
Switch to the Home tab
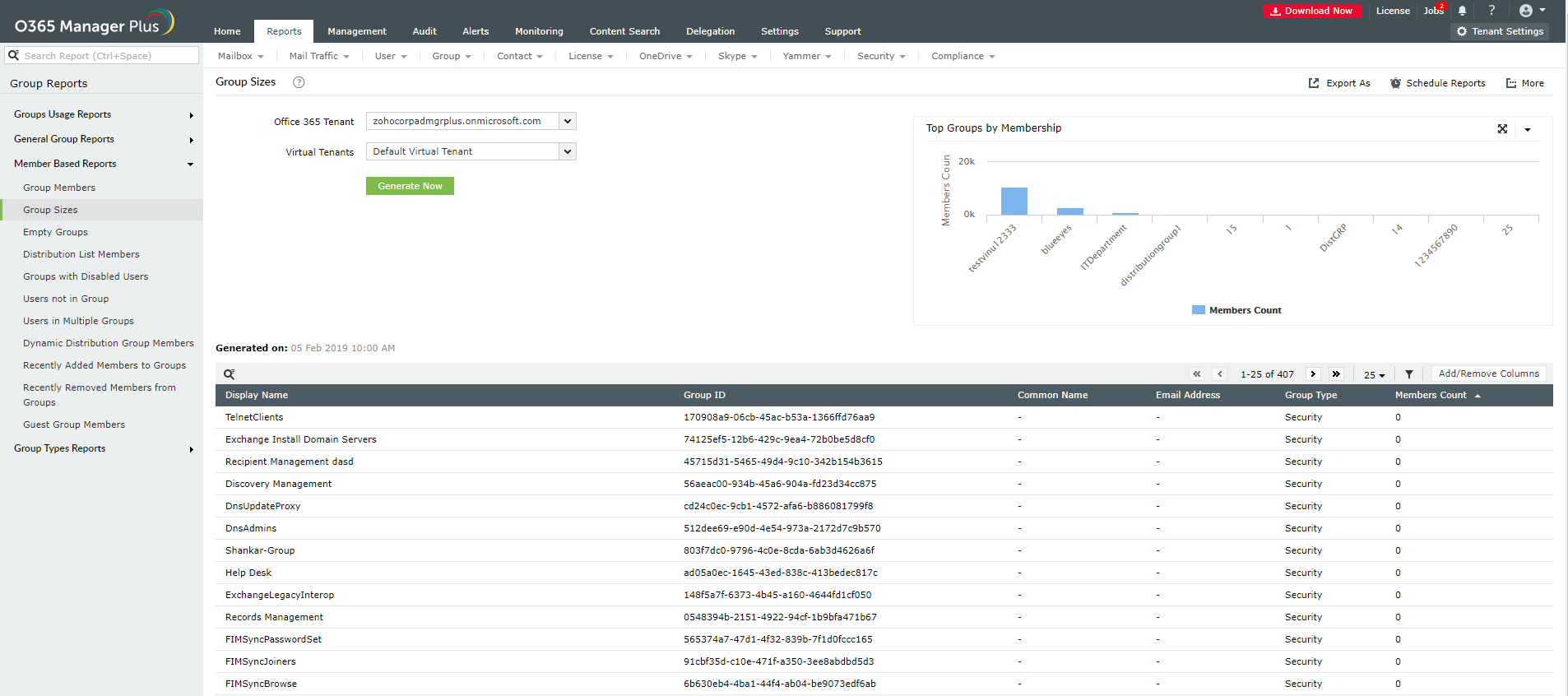click(227, 31)
